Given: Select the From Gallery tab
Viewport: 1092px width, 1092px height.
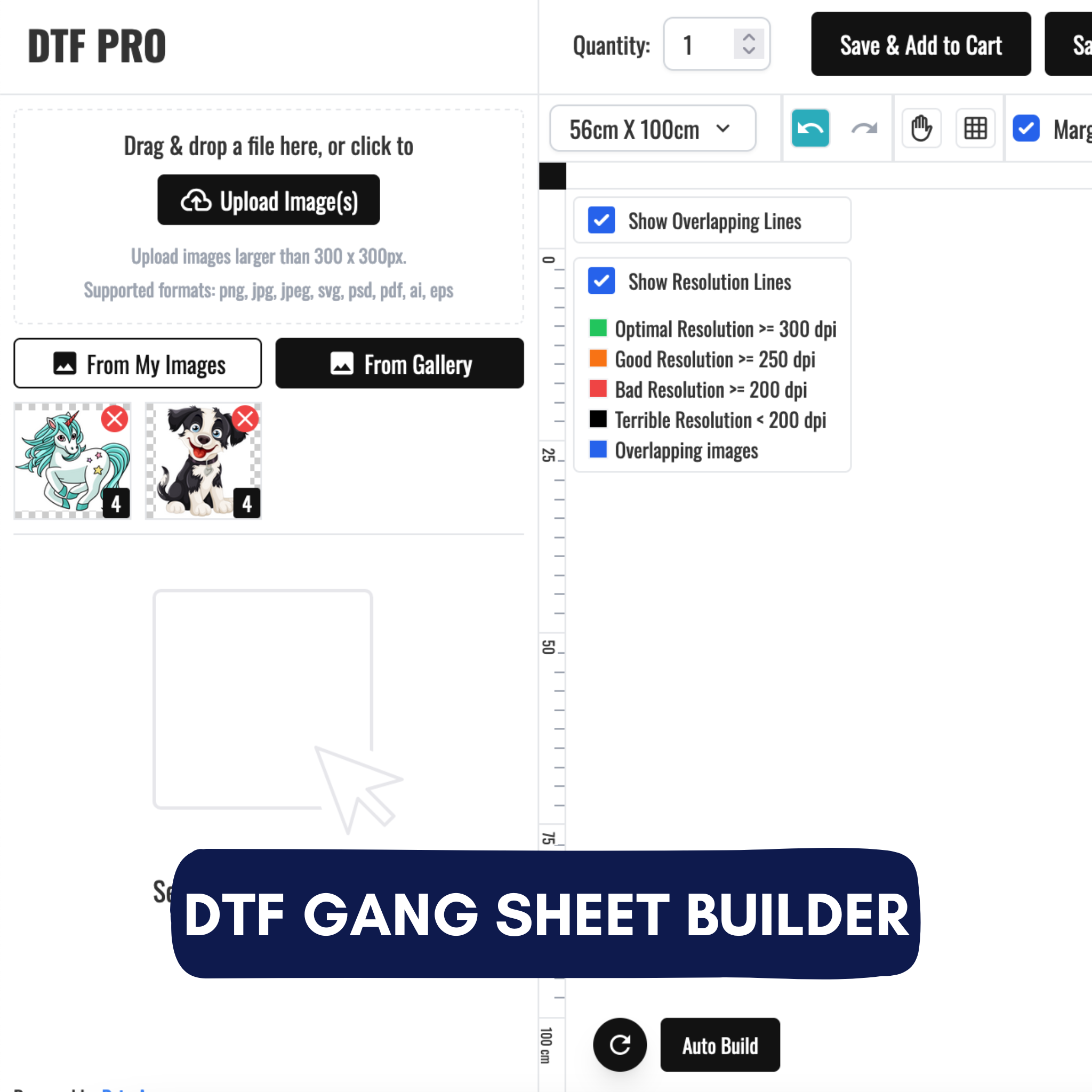Looking at the screenshot, I should point(399,363).
